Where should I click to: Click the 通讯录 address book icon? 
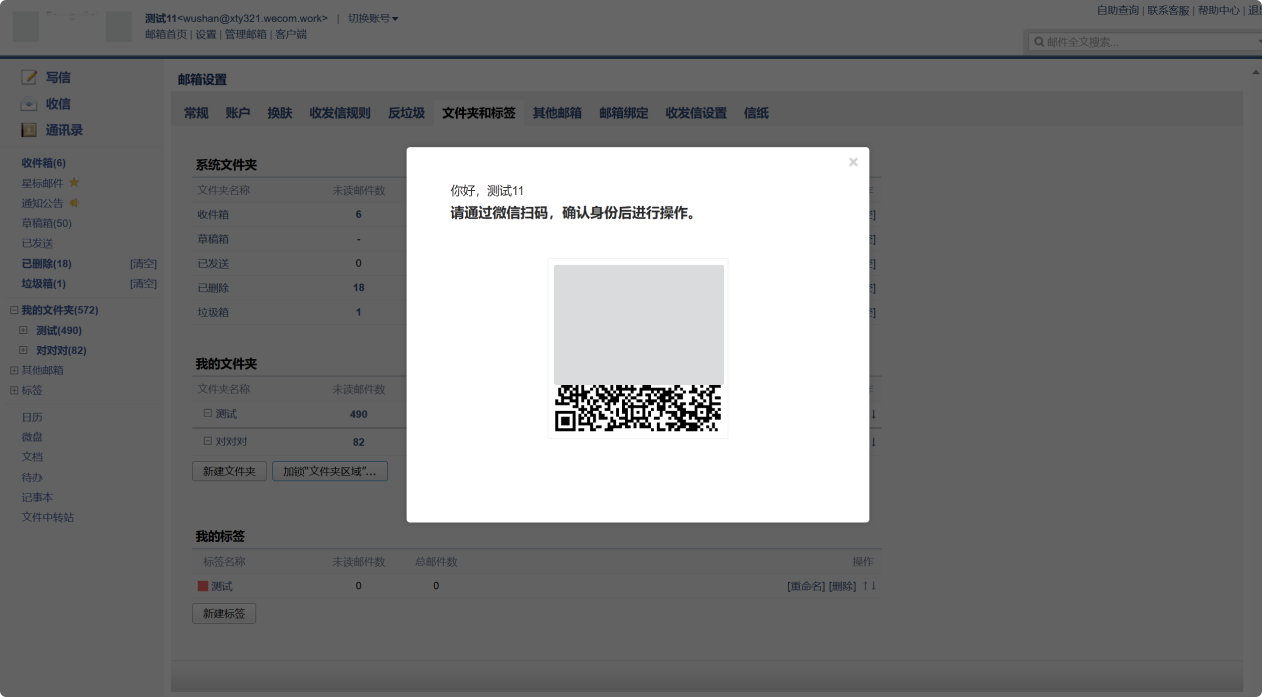point(29,130)
